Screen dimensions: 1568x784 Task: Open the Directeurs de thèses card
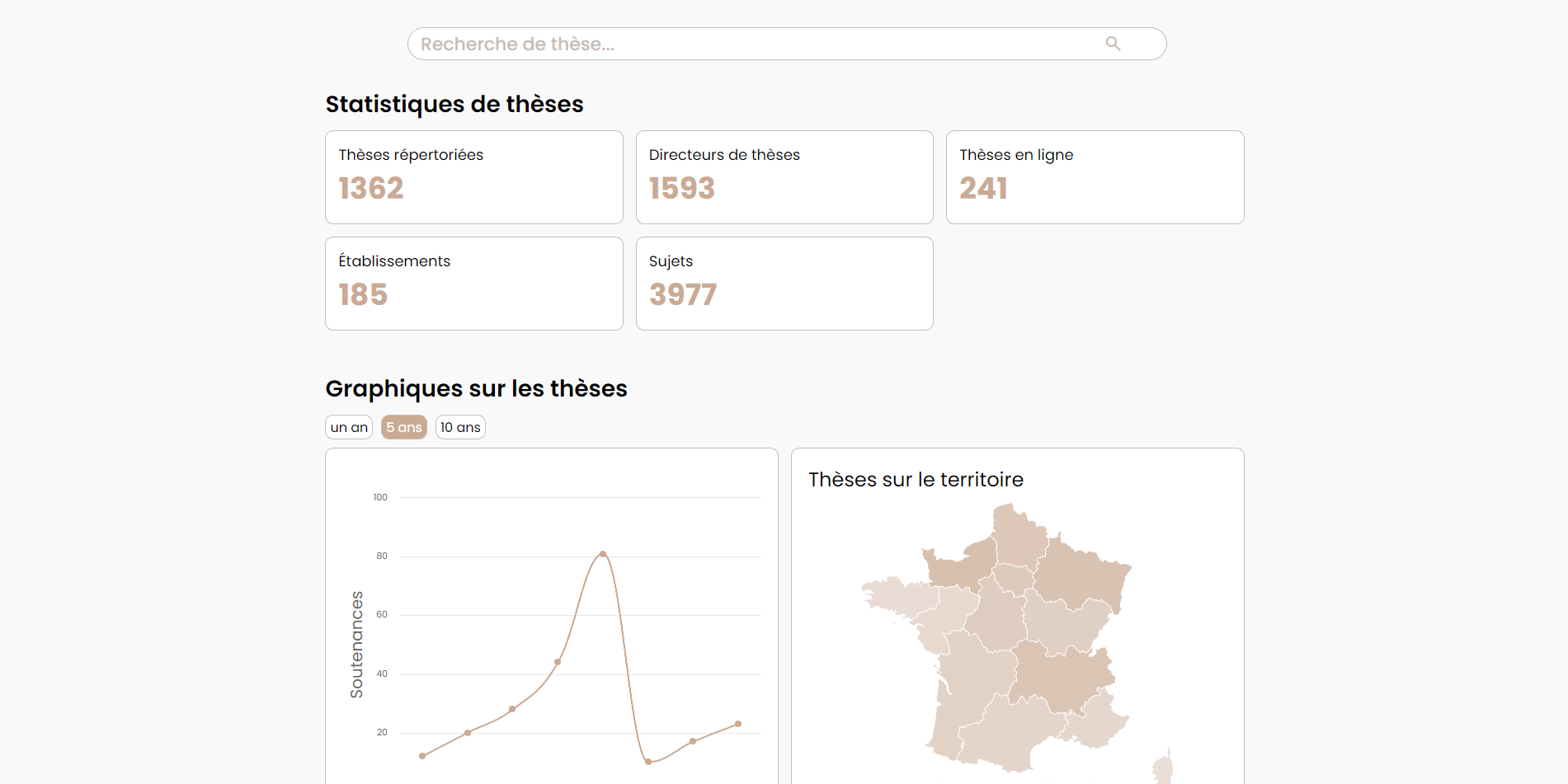[784, 177]
